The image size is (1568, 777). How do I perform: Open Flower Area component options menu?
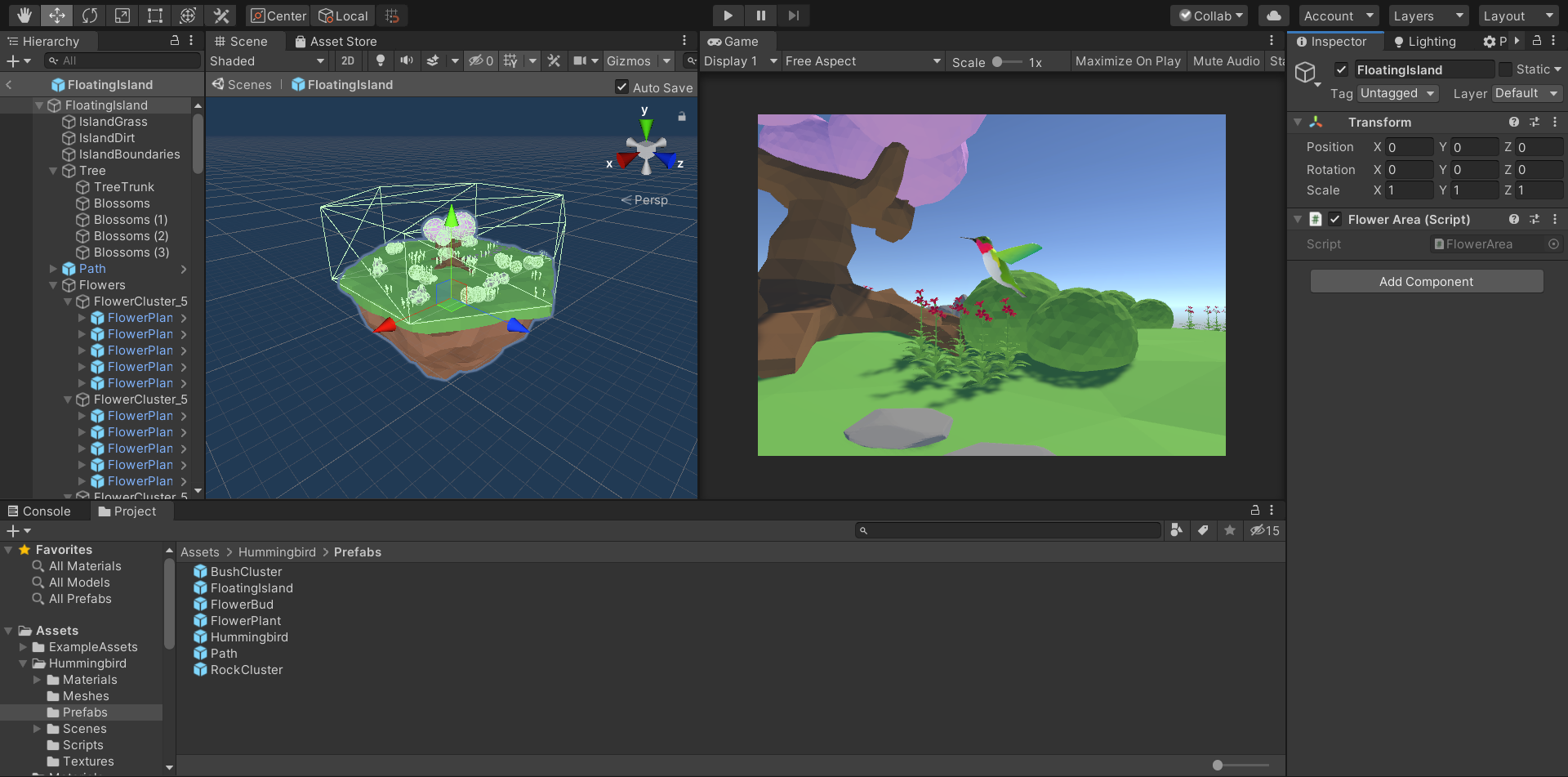coord(1555,219)
